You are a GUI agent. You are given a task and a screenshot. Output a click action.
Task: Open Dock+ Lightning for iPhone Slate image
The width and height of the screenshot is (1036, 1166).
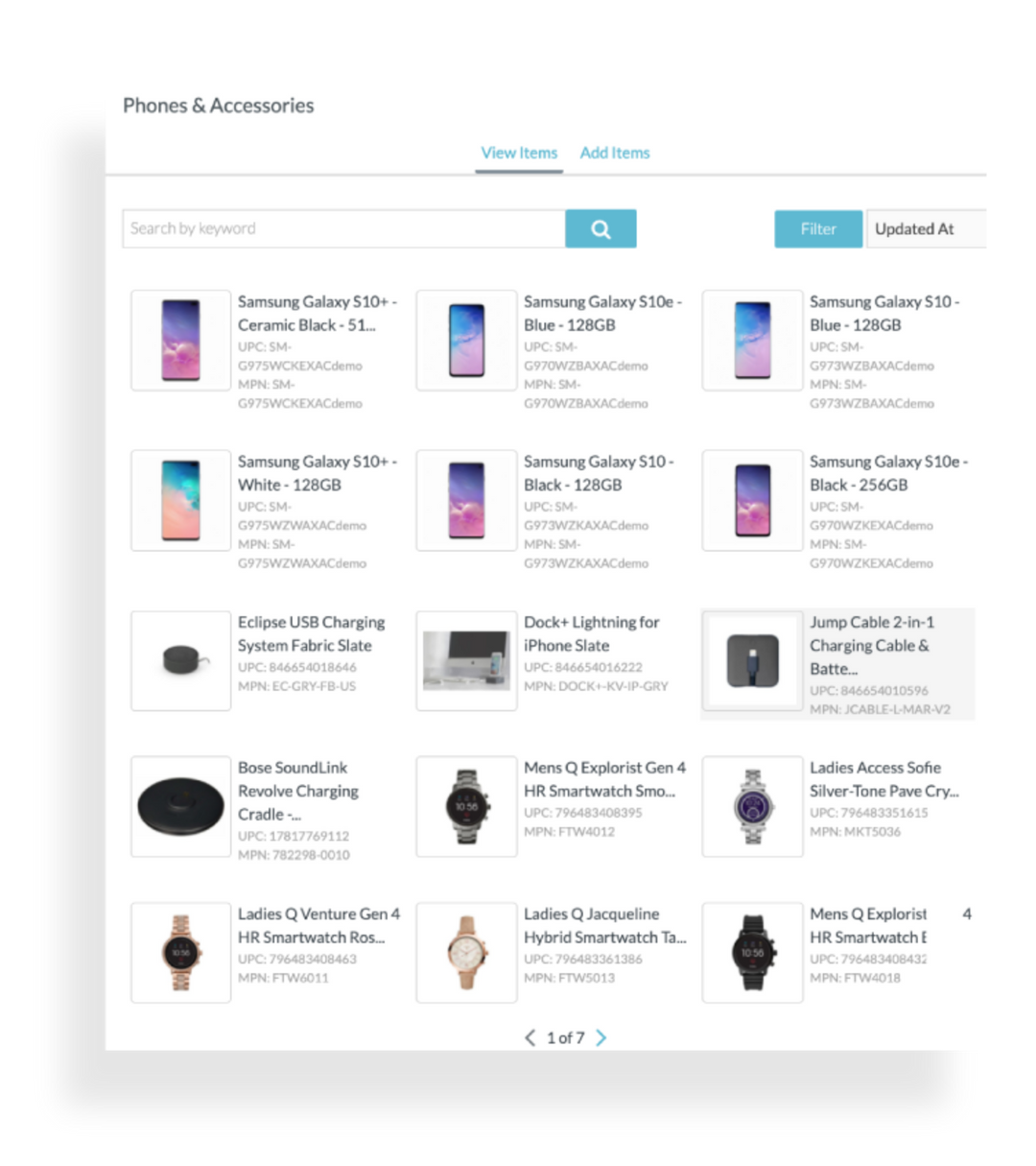pyautogui.click(x=466, y=660)
